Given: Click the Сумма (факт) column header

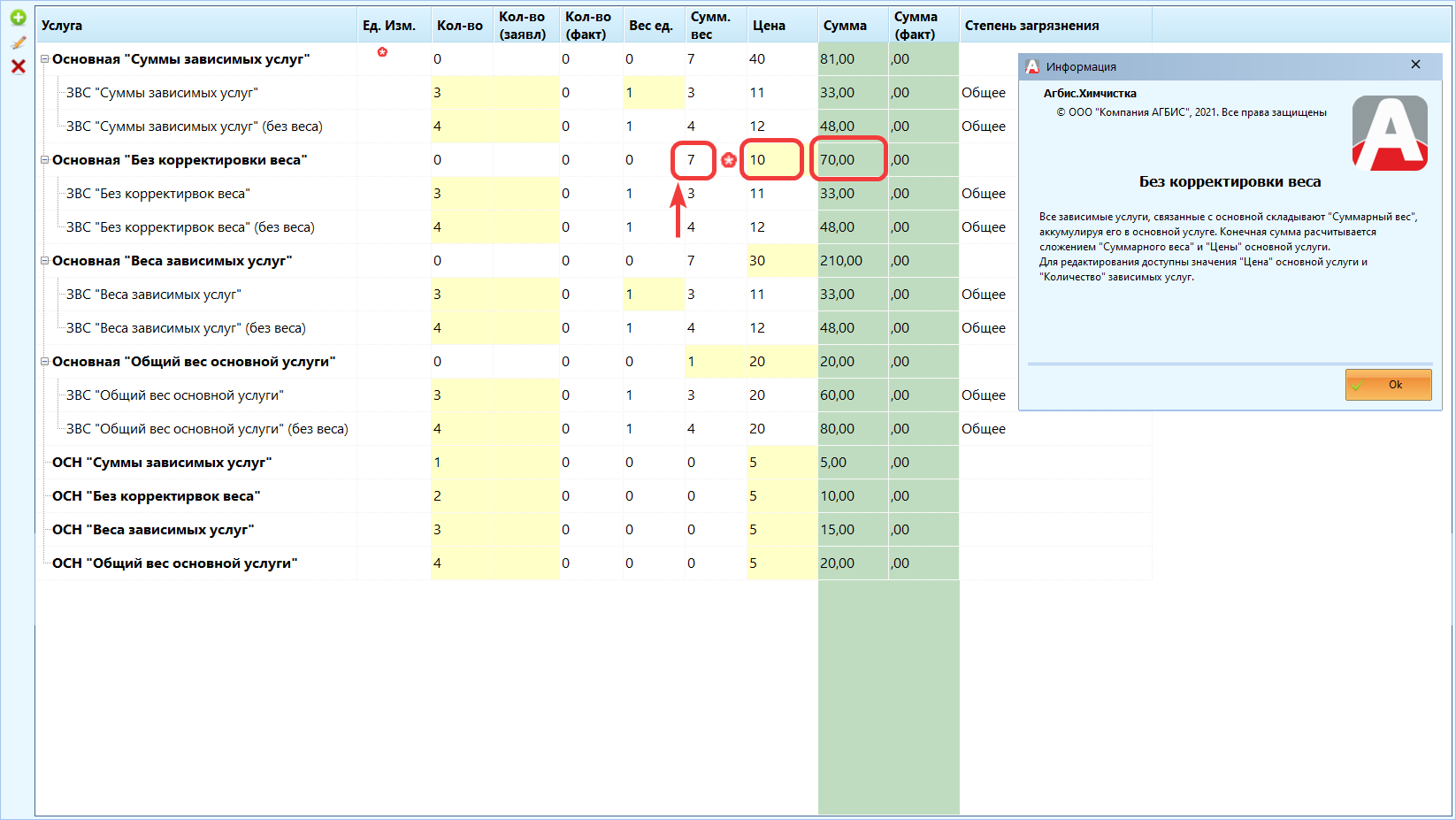Looking at the screenshot, I should (x=923, y=25).
